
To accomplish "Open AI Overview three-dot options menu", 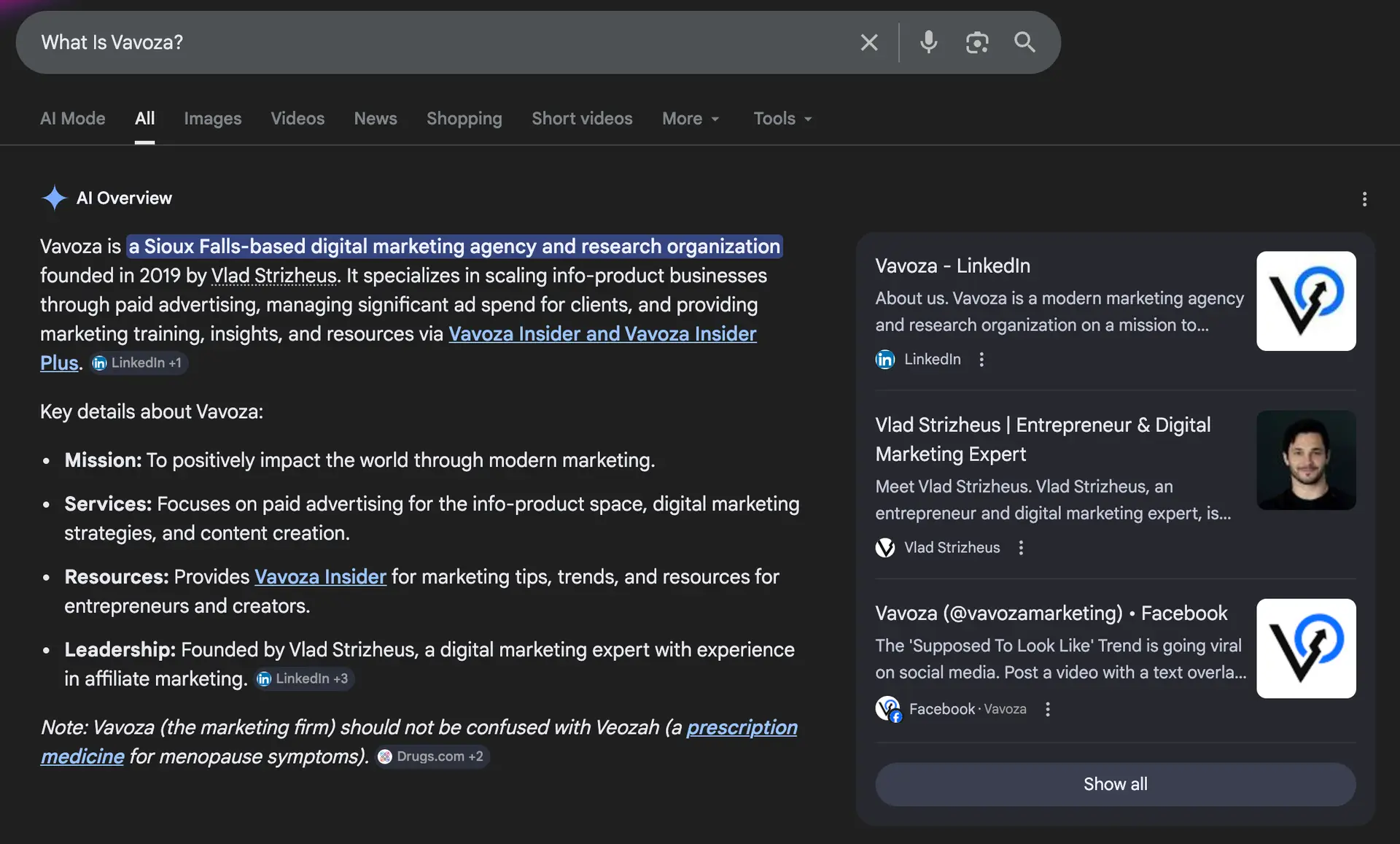I will [1364, 199].
